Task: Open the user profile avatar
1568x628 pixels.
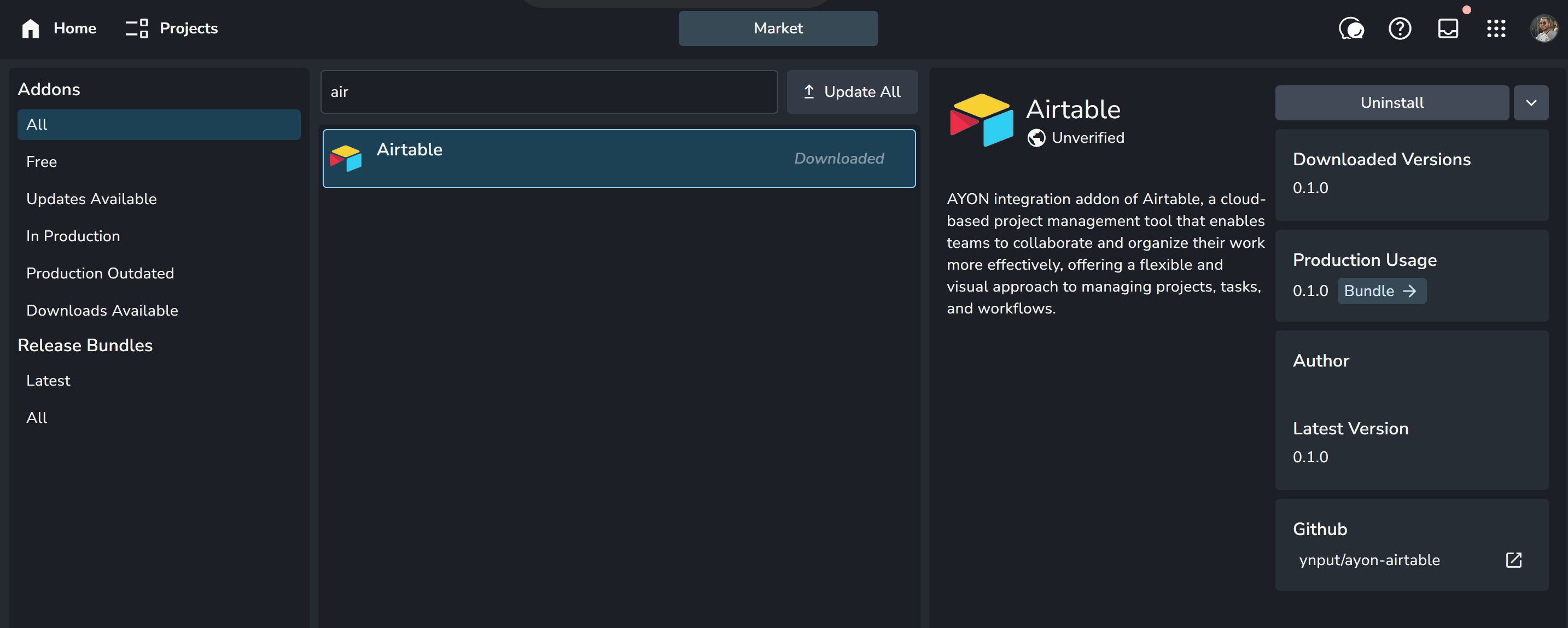Action: [x=1543, y=28]
